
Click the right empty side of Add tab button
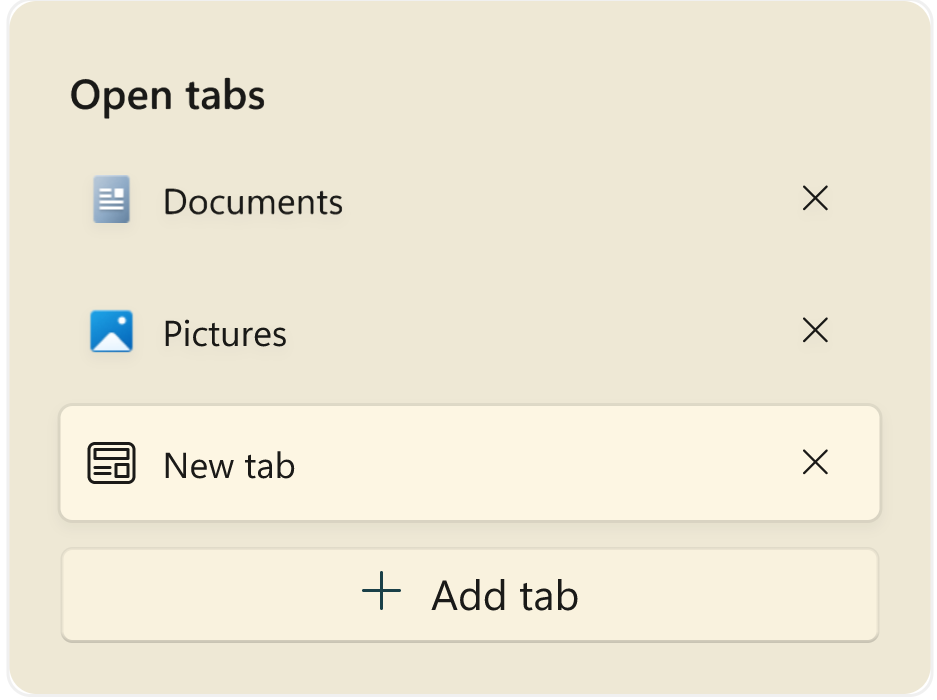pos(740,595)
